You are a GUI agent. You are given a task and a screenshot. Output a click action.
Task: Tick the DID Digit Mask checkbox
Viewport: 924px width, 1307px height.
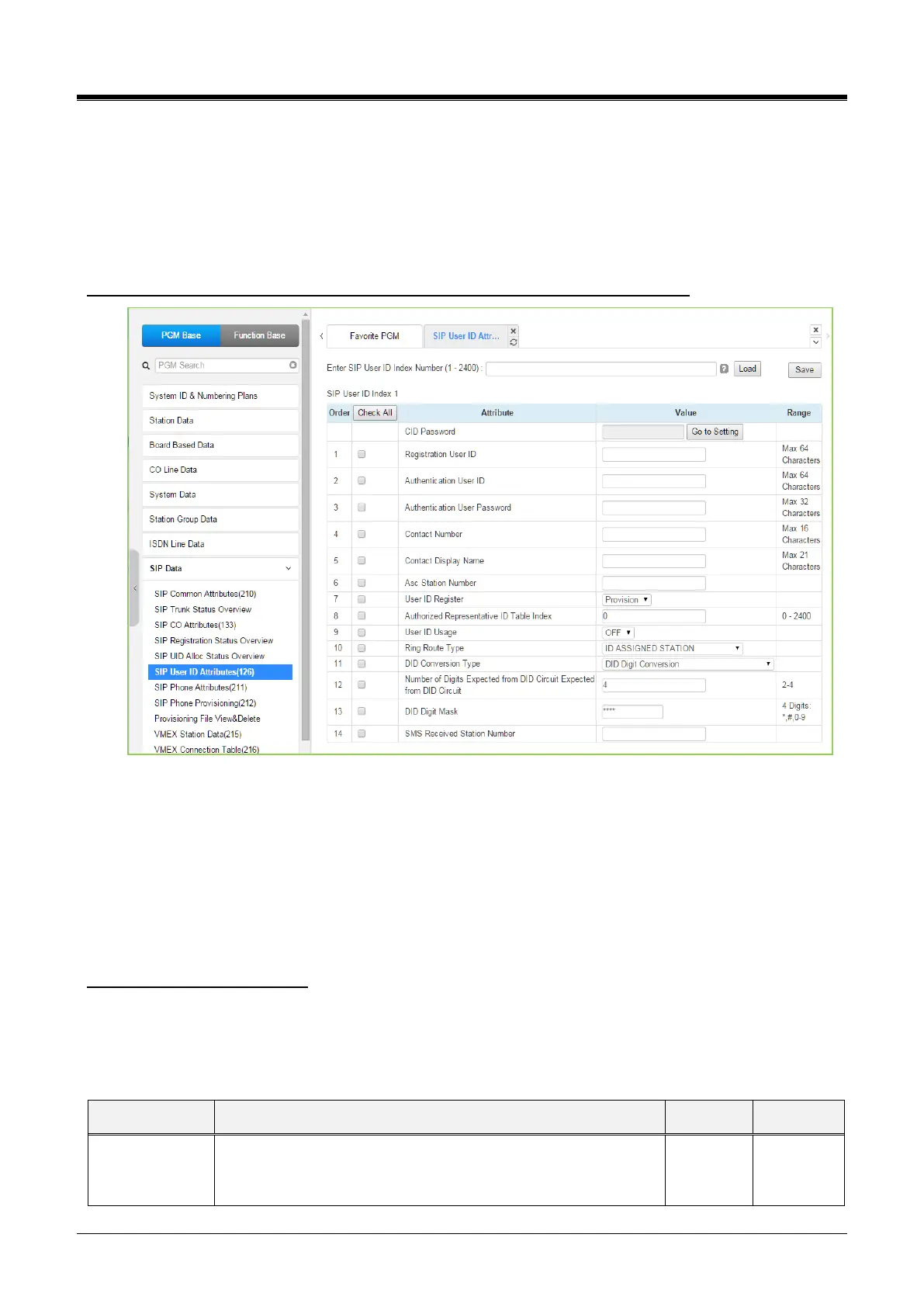coord(362,711)
